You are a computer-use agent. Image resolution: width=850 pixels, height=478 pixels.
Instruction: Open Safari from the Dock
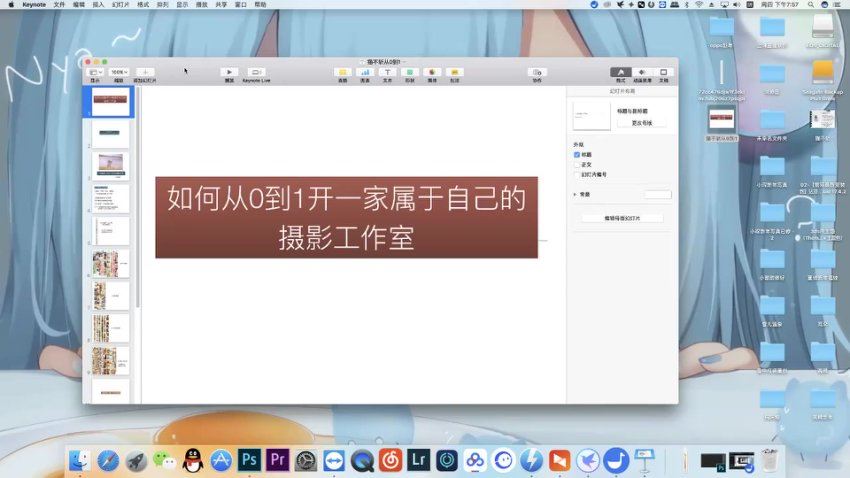(108, 461)
